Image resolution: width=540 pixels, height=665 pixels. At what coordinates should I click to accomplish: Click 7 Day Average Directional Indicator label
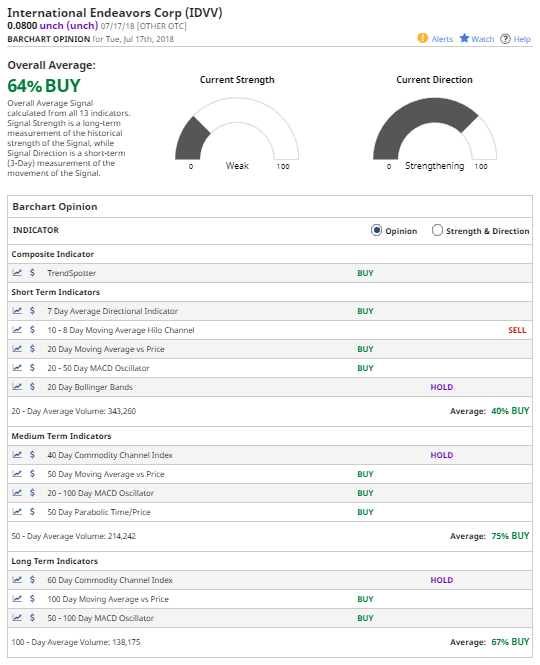pyautogui.click(x=112, y=311)
